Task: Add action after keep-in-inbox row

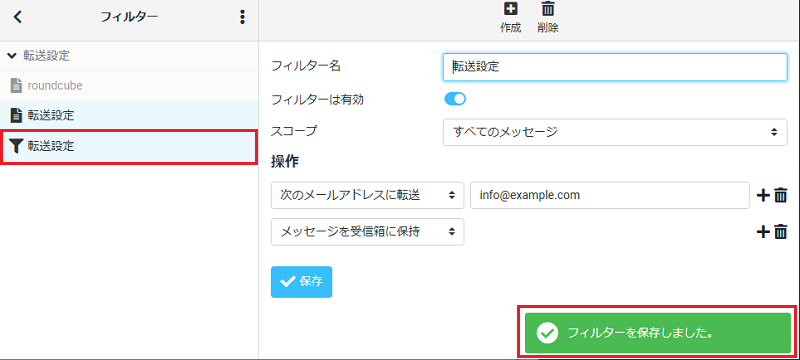Action: coord(763,232)
